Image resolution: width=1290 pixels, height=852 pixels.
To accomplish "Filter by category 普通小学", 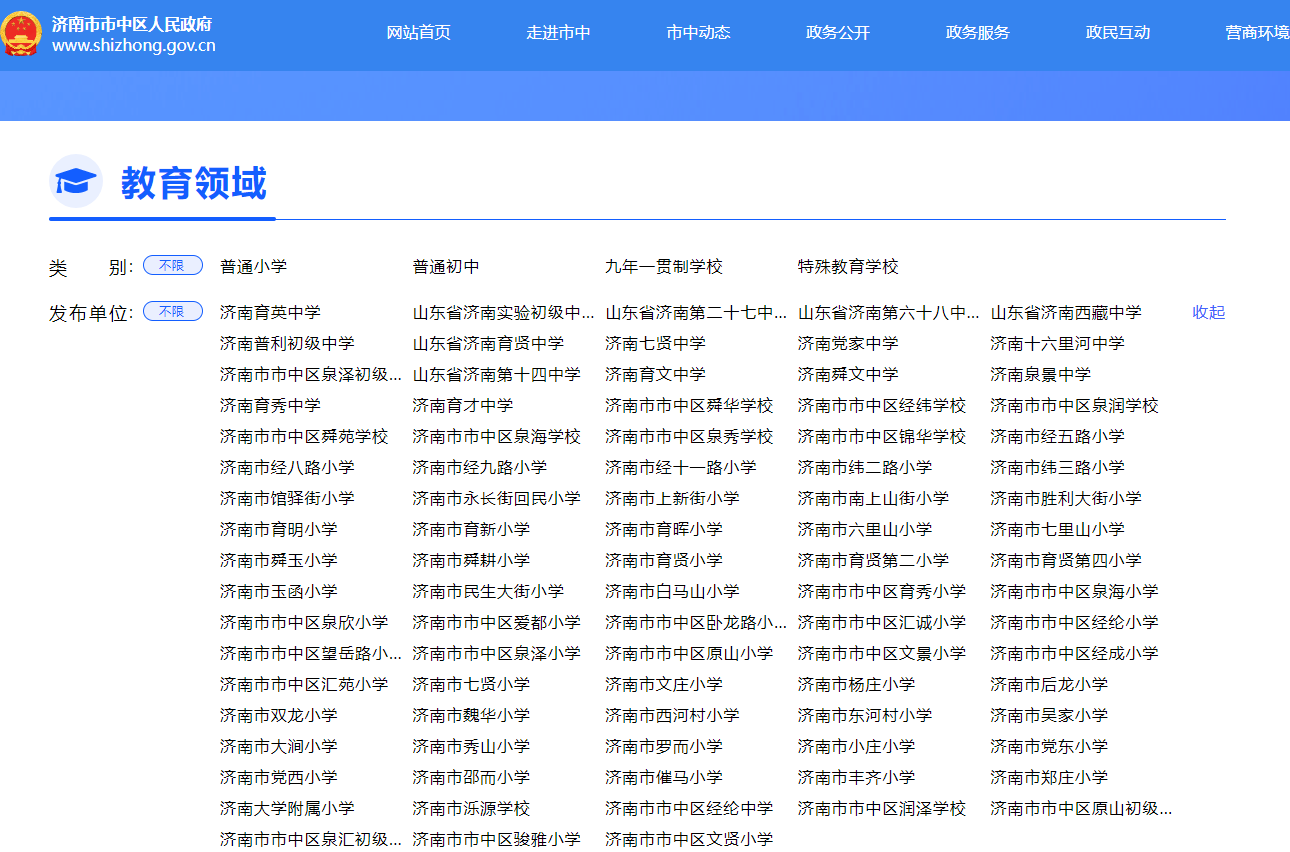I will 254,266.
